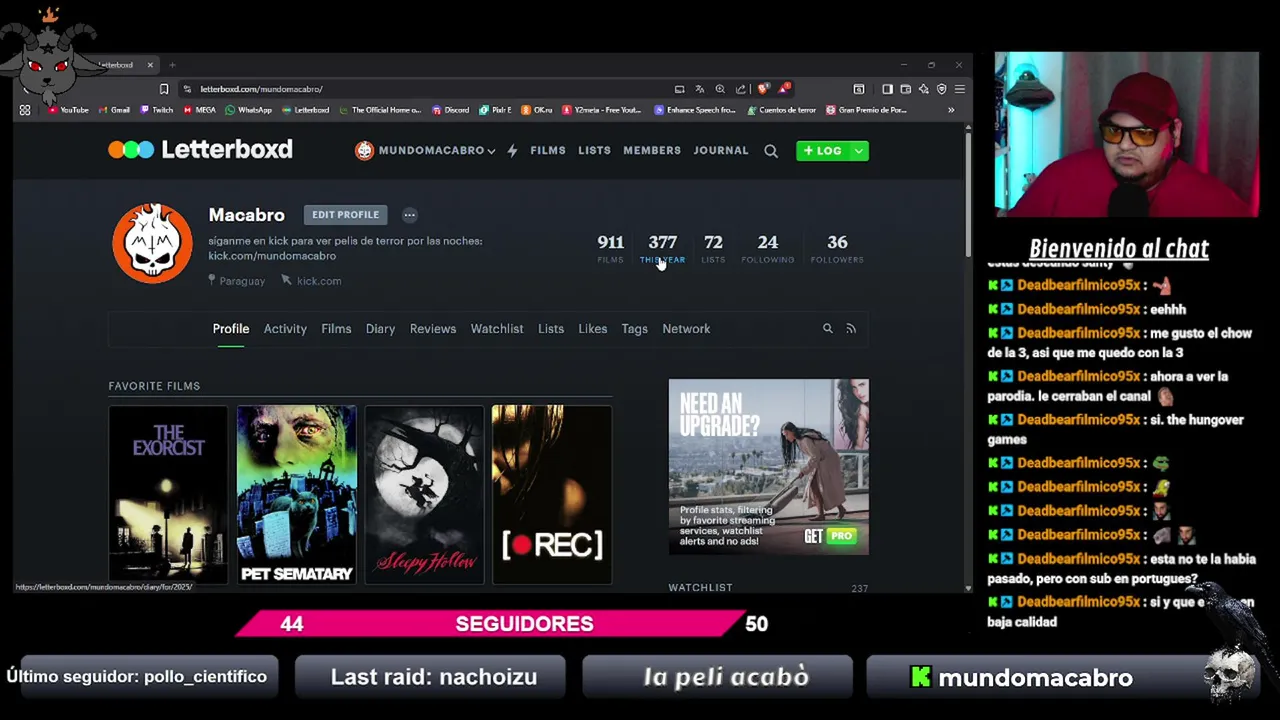This screenshot has width=1280, height=720.
Task: Open the OK.ru bookmark
Action: [537, 110]
